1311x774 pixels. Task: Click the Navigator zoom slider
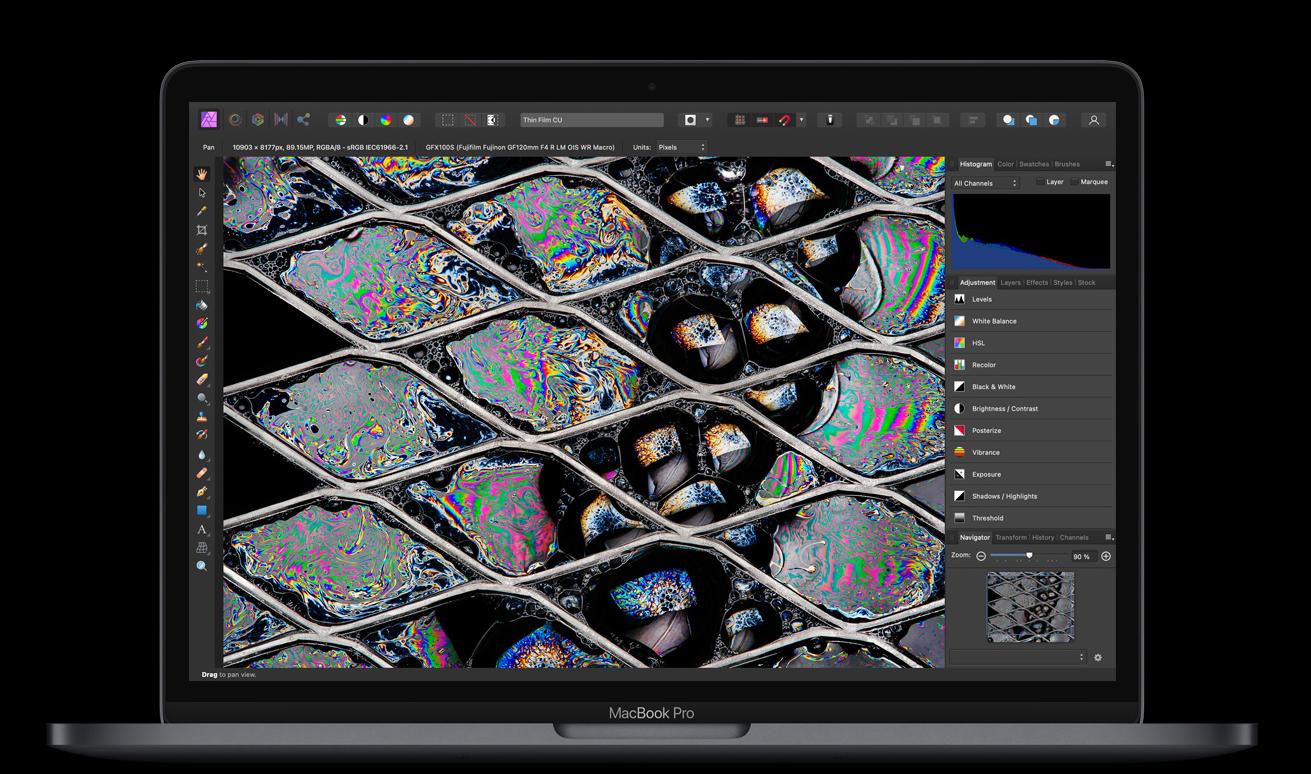coord(1028,556)
